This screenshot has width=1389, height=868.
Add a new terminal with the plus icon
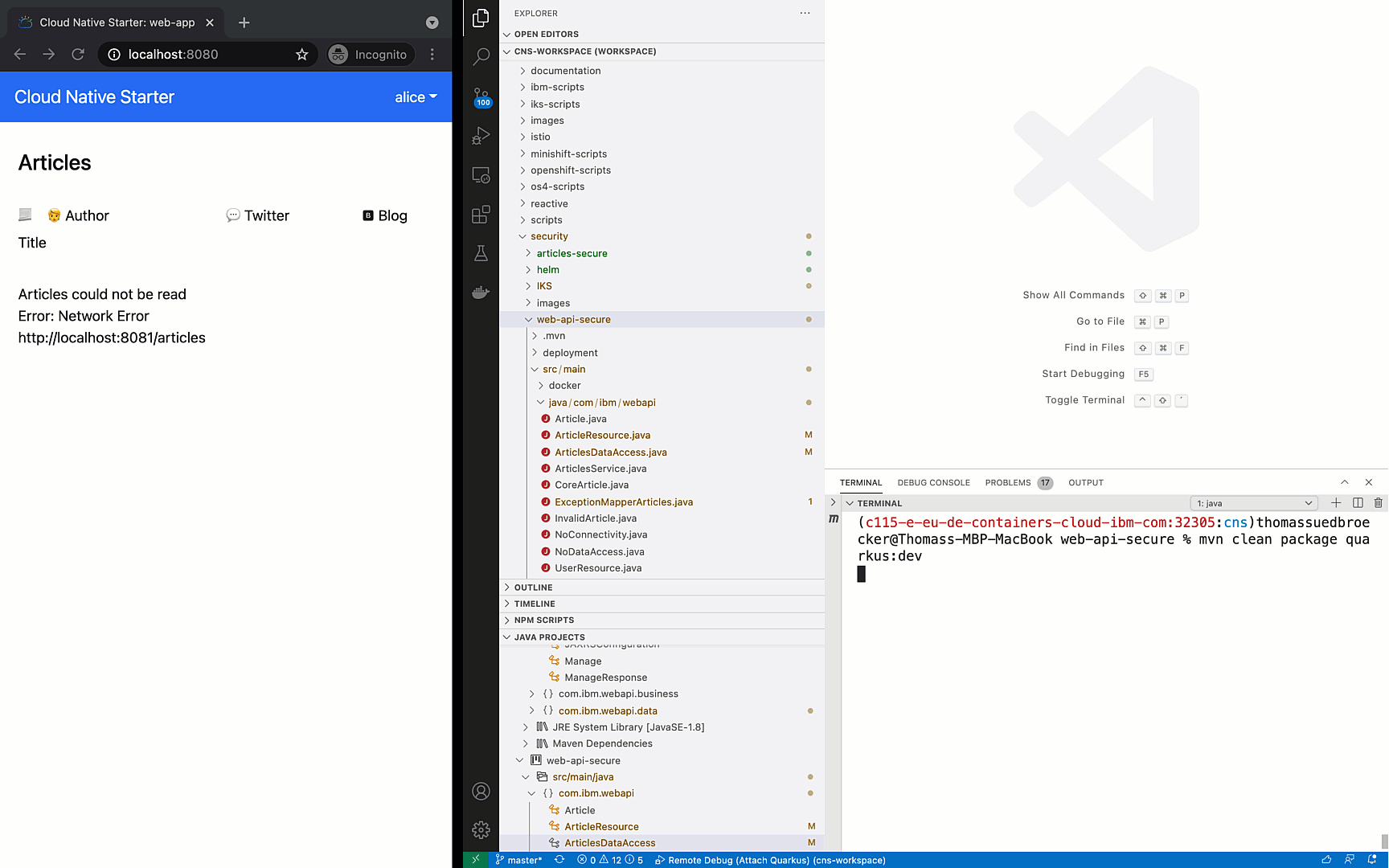pos(1336,503)
